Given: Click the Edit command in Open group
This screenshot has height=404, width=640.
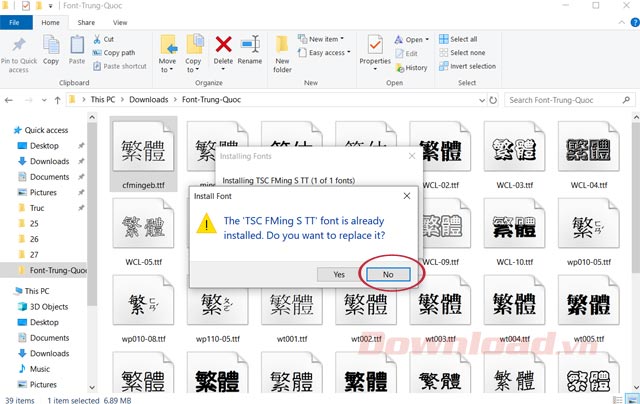Looking at the screenshot, I should coord(407,53).
